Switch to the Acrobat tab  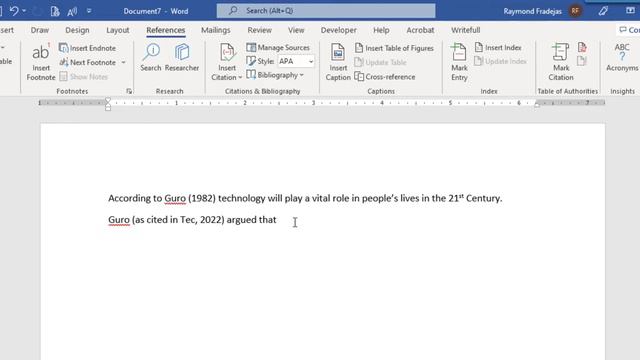420,30
